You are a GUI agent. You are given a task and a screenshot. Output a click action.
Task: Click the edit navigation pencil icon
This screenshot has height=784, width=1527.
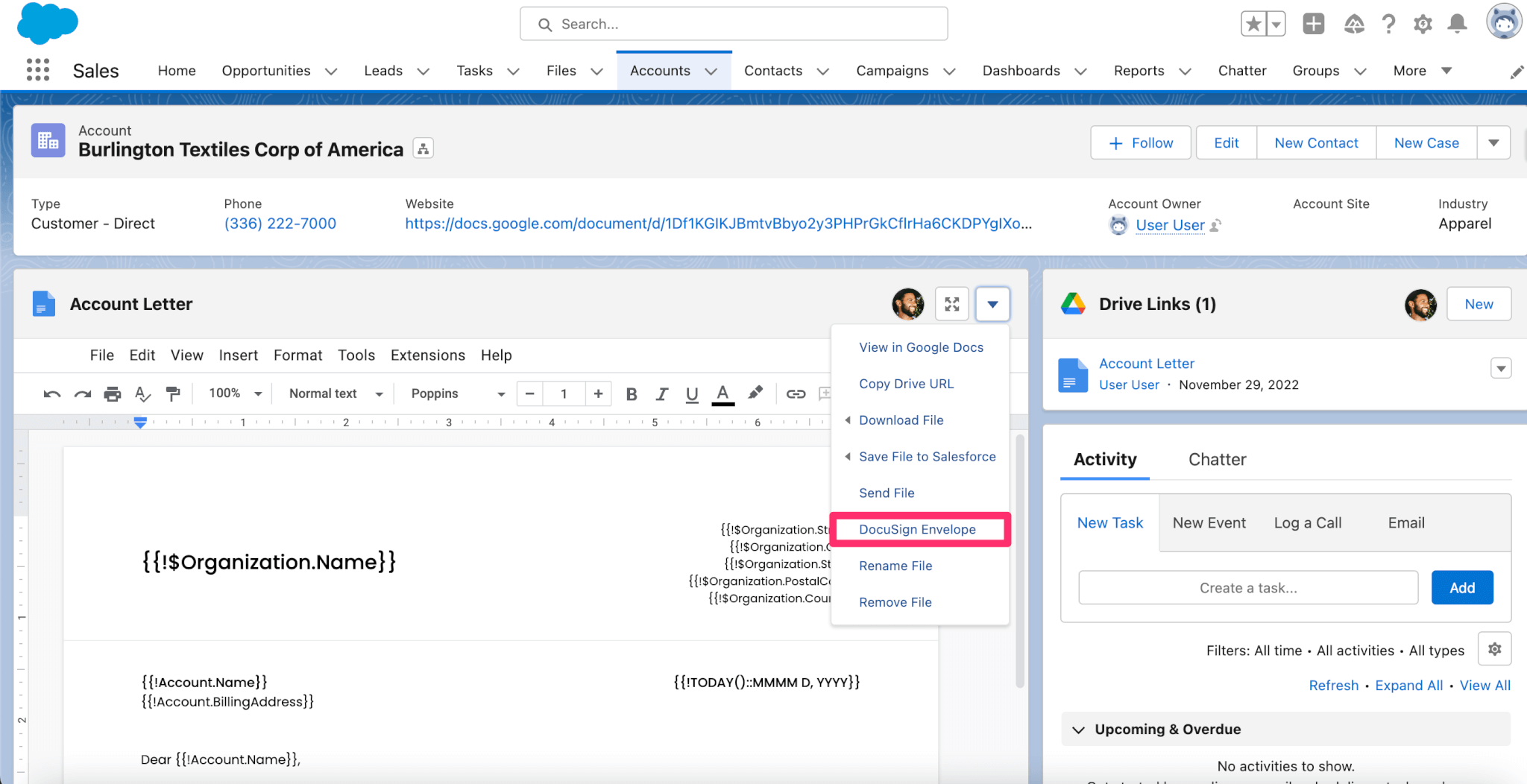click(x=1516, y=72)
